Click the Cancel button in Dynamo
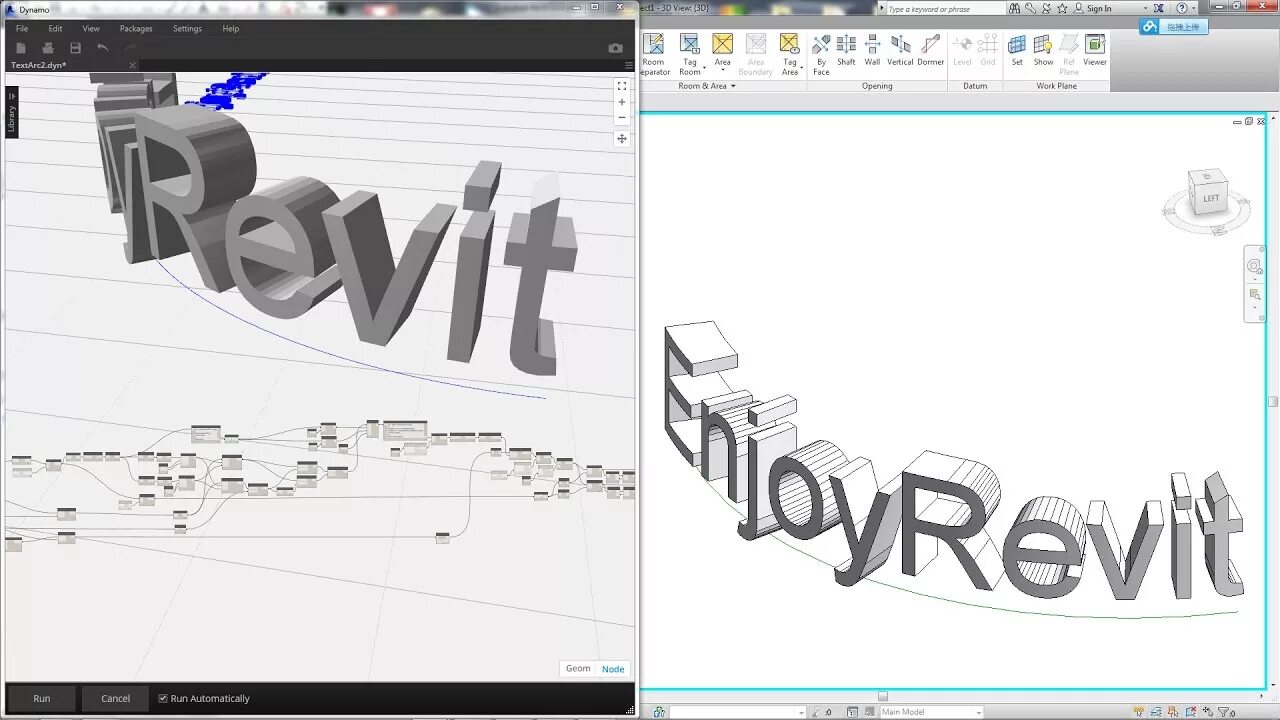 click(116, 698)
